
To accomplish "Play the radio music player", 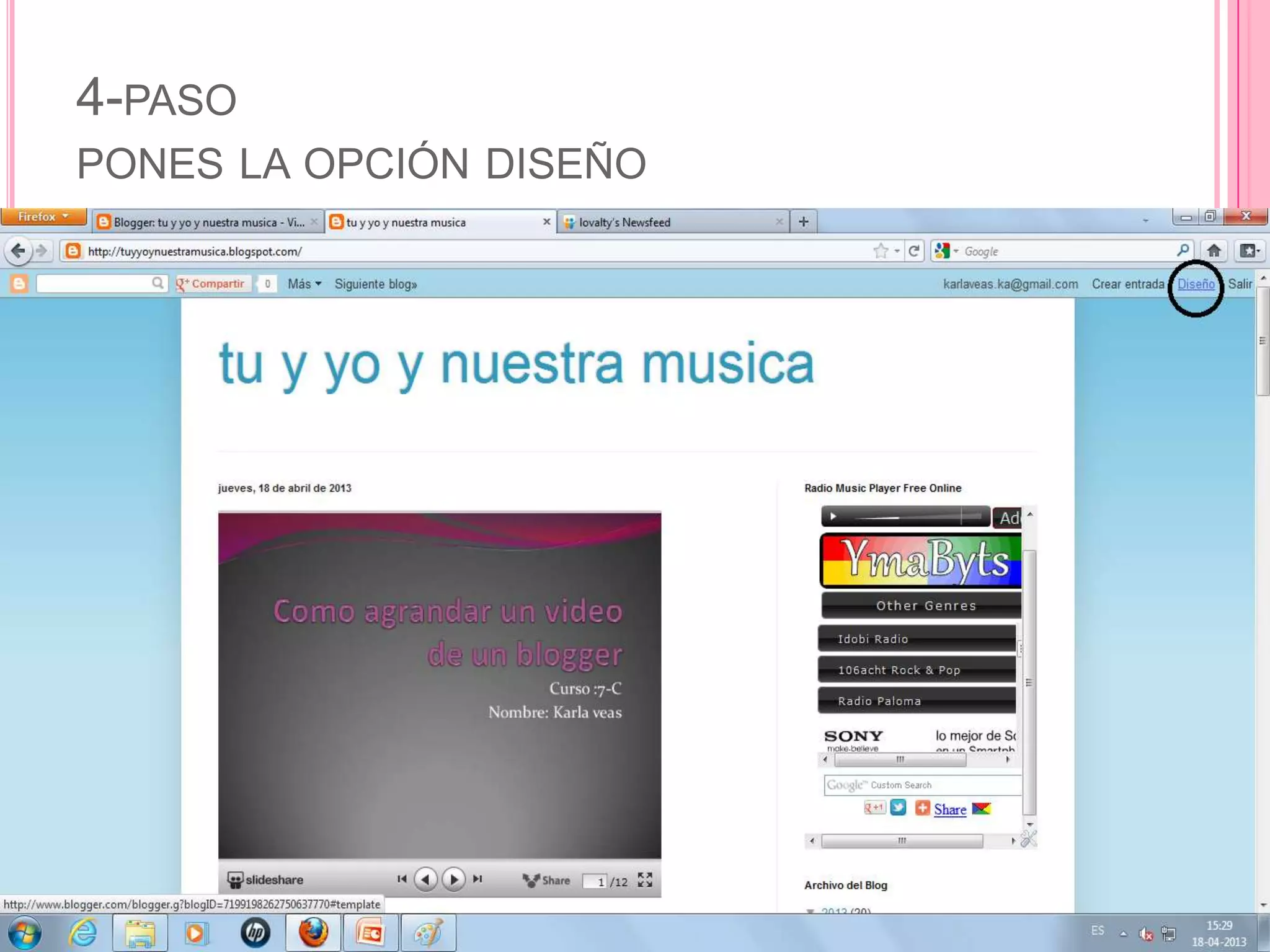I will [833, 516].
